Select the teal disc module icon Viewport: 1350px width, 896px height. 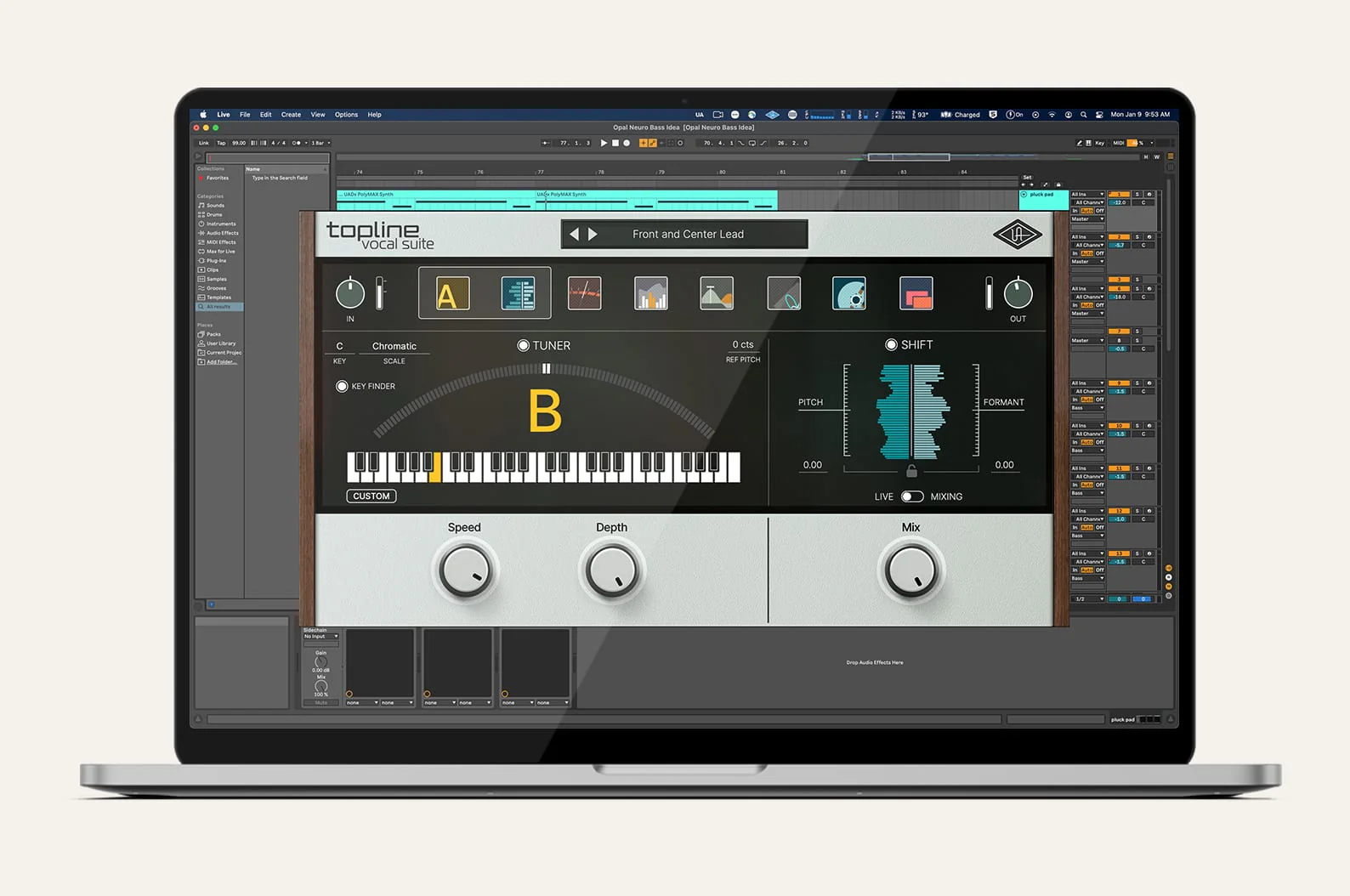tap(848, 294)
